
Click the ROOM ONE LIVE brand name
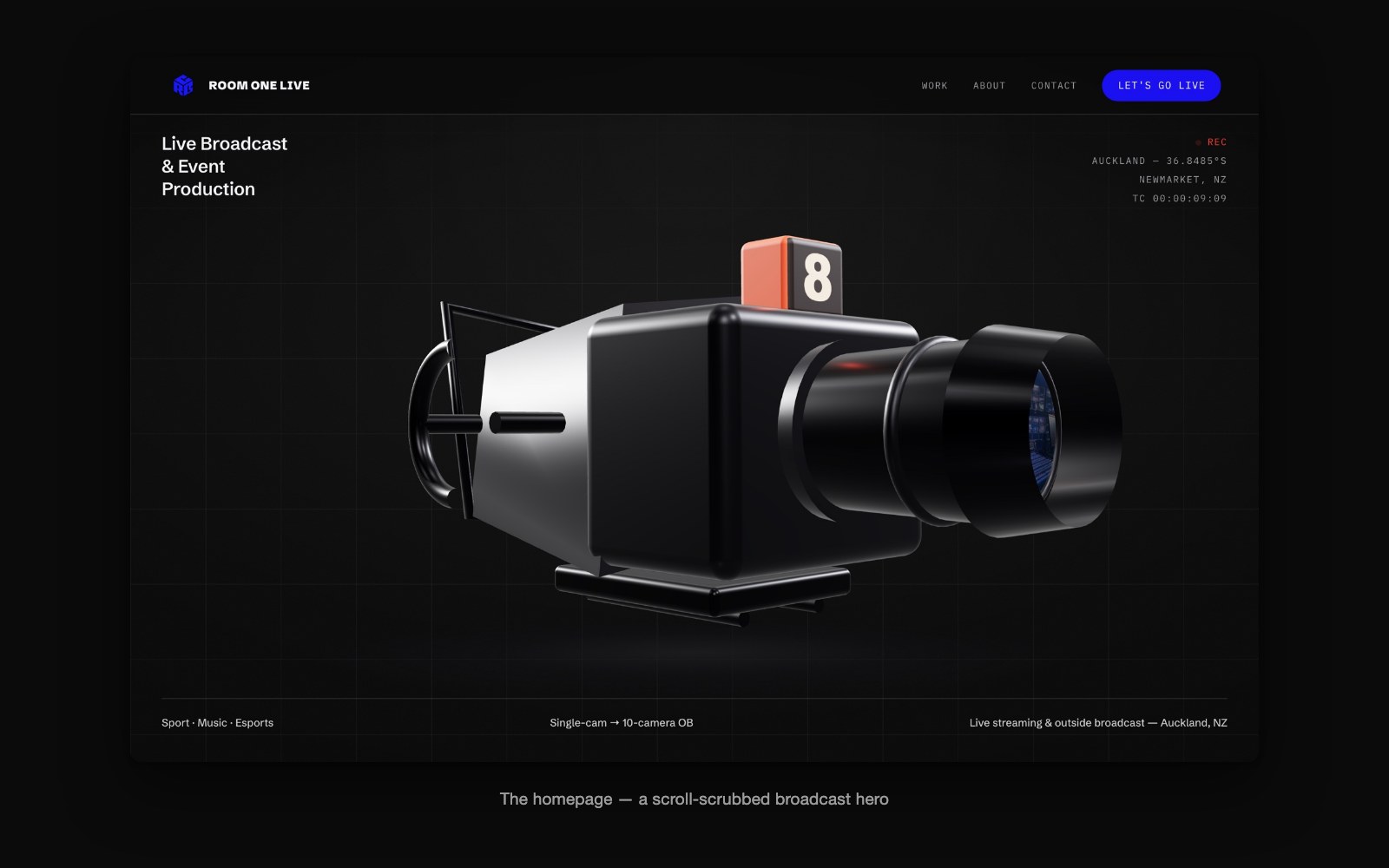click(x=259, y=85)
